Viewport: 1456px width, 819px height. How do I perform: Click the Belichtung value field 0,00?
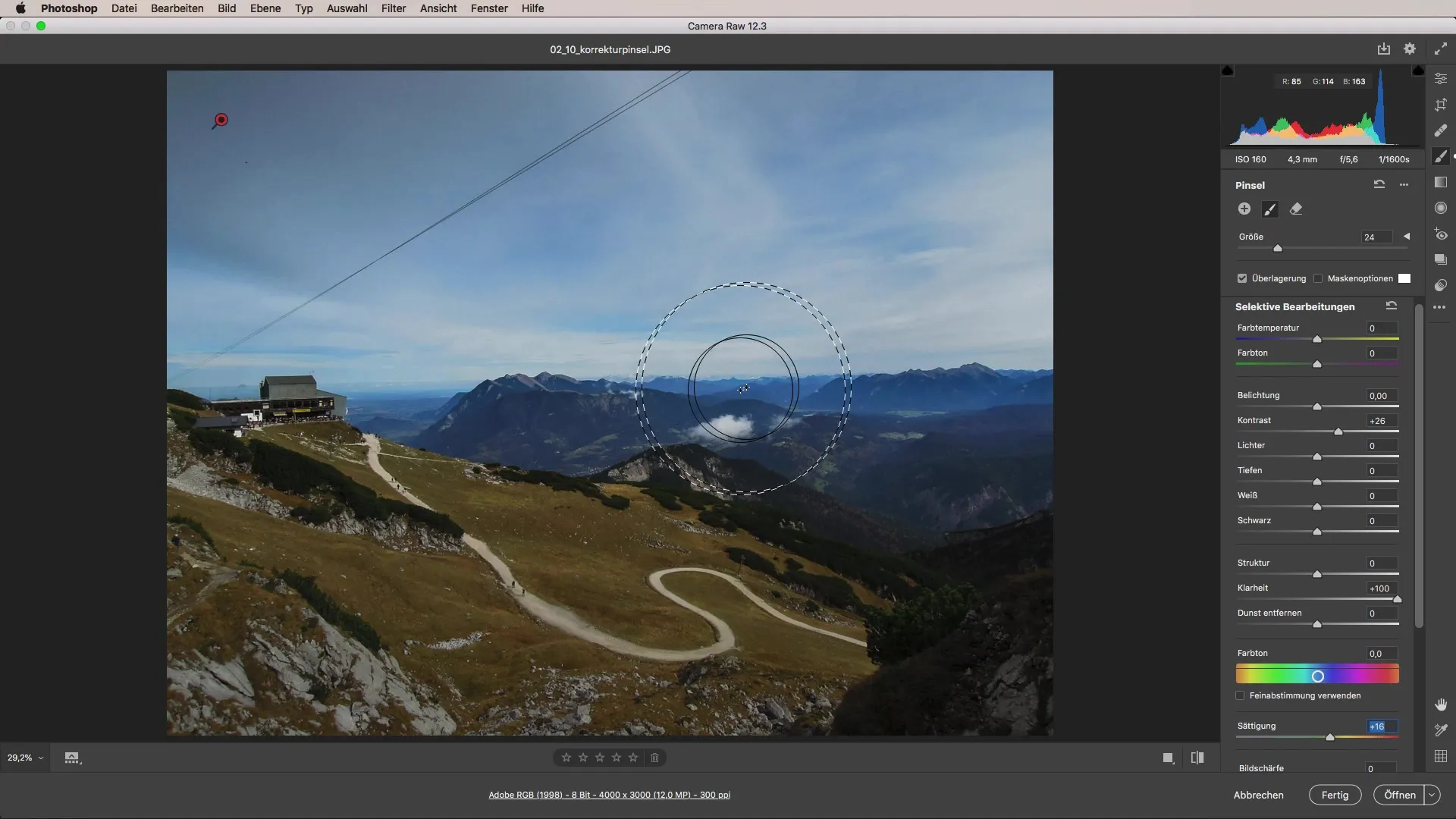(1382, 396)
